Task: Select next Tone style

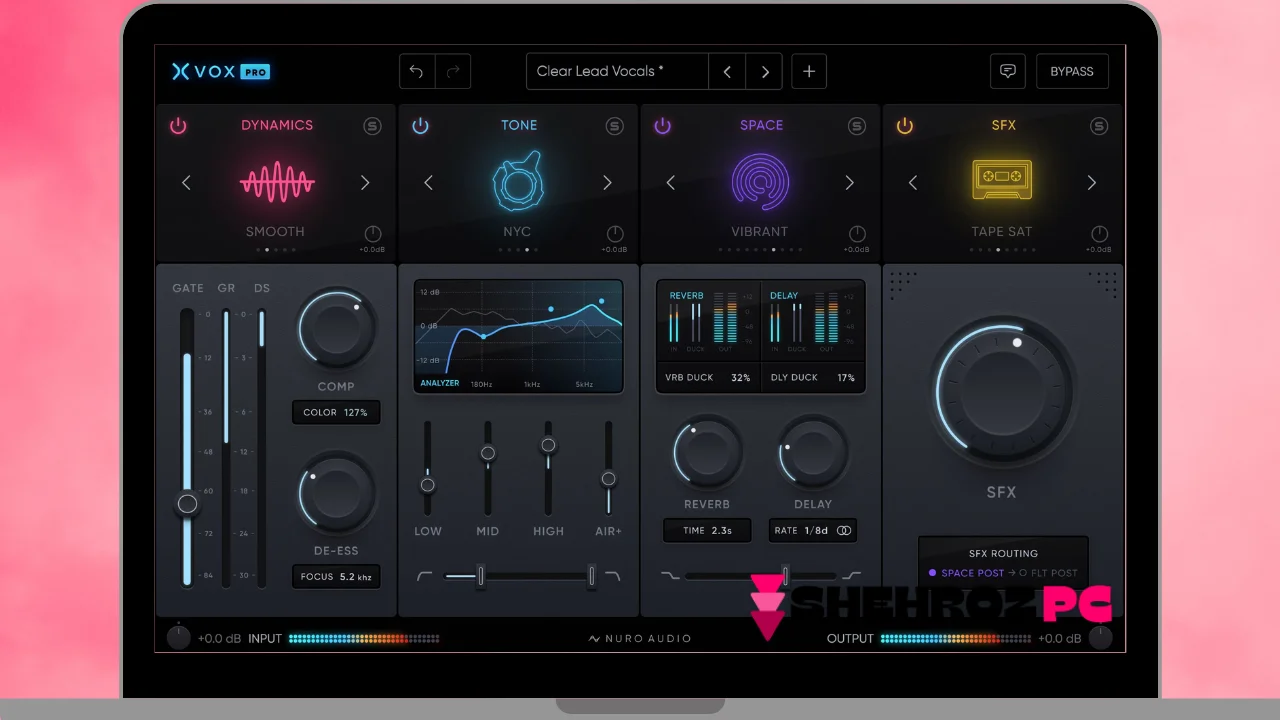Action: coord(607,182)
